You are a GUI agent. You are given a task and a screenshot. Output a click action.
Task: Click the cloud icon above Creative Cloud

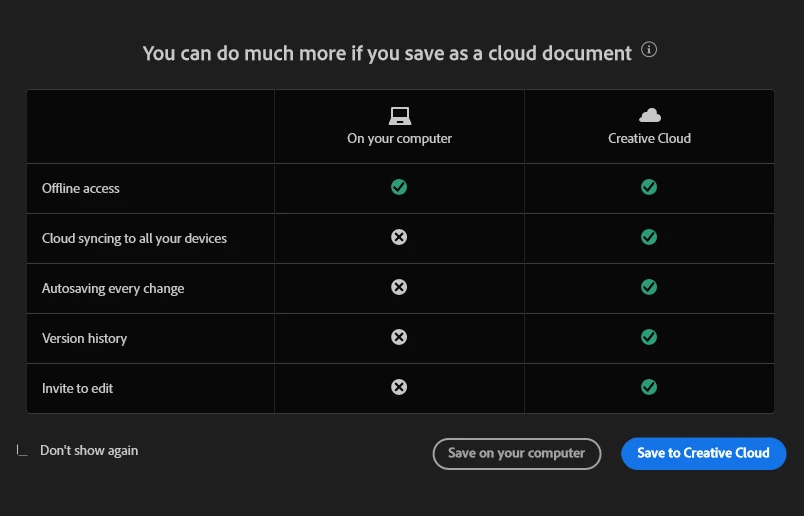point(650,115)
